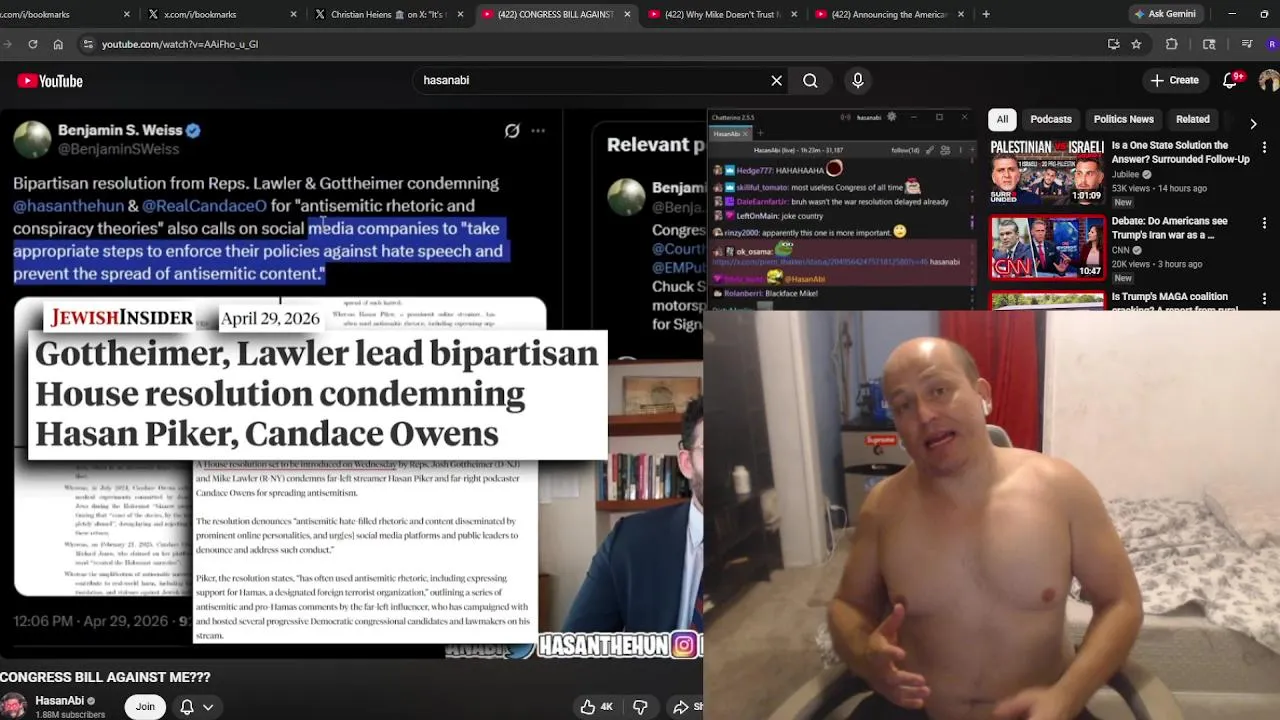Open Chatterino settings gear icon

click(x=892, y=117)
